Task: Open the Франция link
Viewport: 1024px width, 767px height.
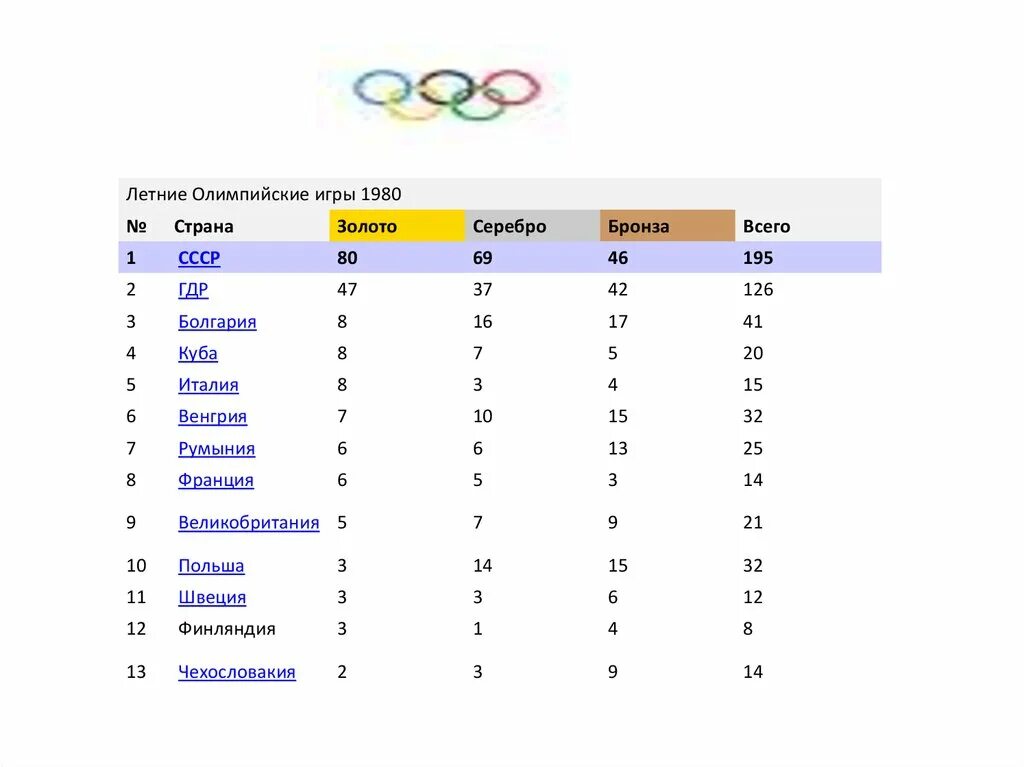Action: point(216,480)
